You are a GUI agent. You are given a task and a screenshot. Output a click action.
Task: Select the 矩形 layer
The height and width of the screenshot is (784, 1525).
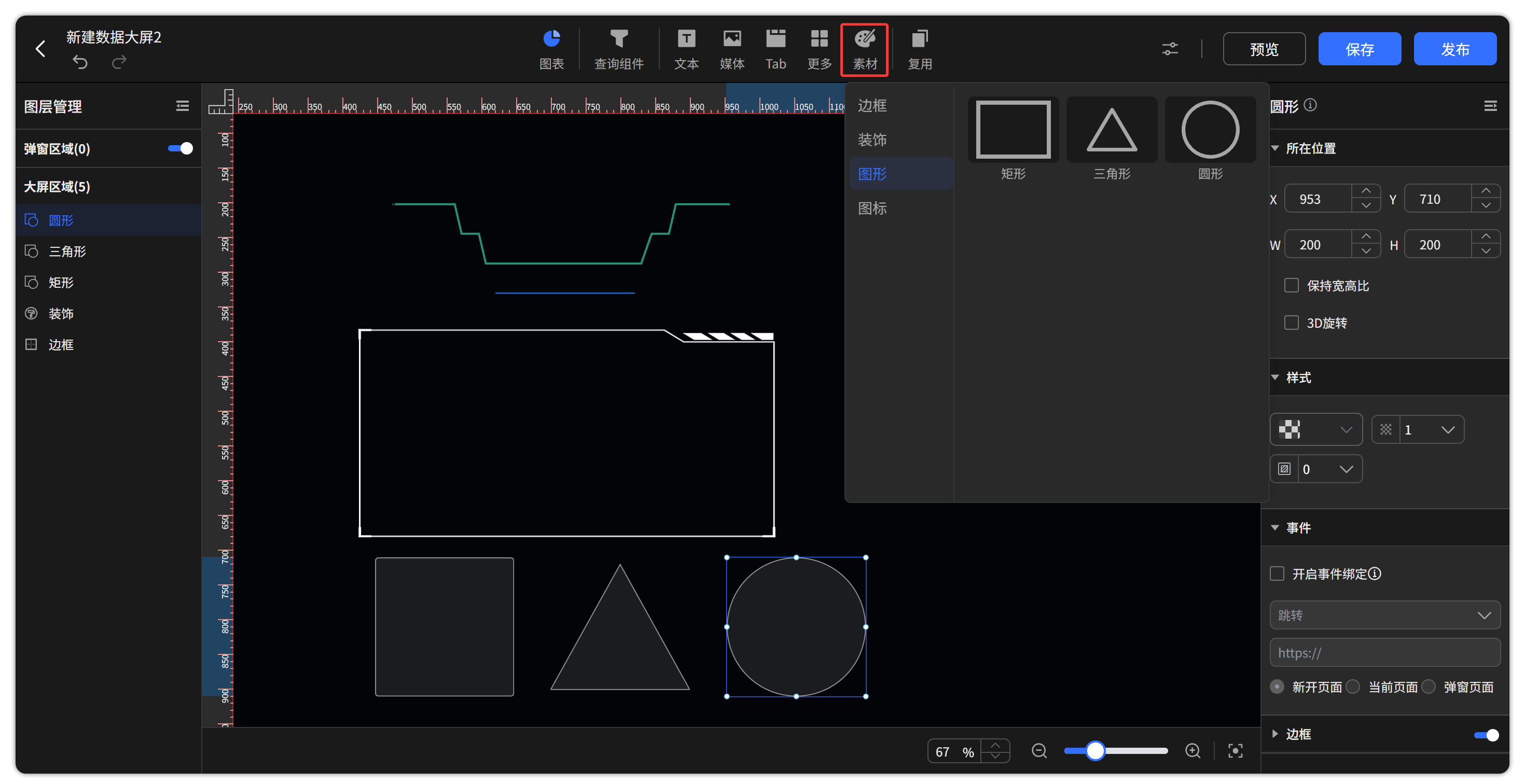[108, 282]
